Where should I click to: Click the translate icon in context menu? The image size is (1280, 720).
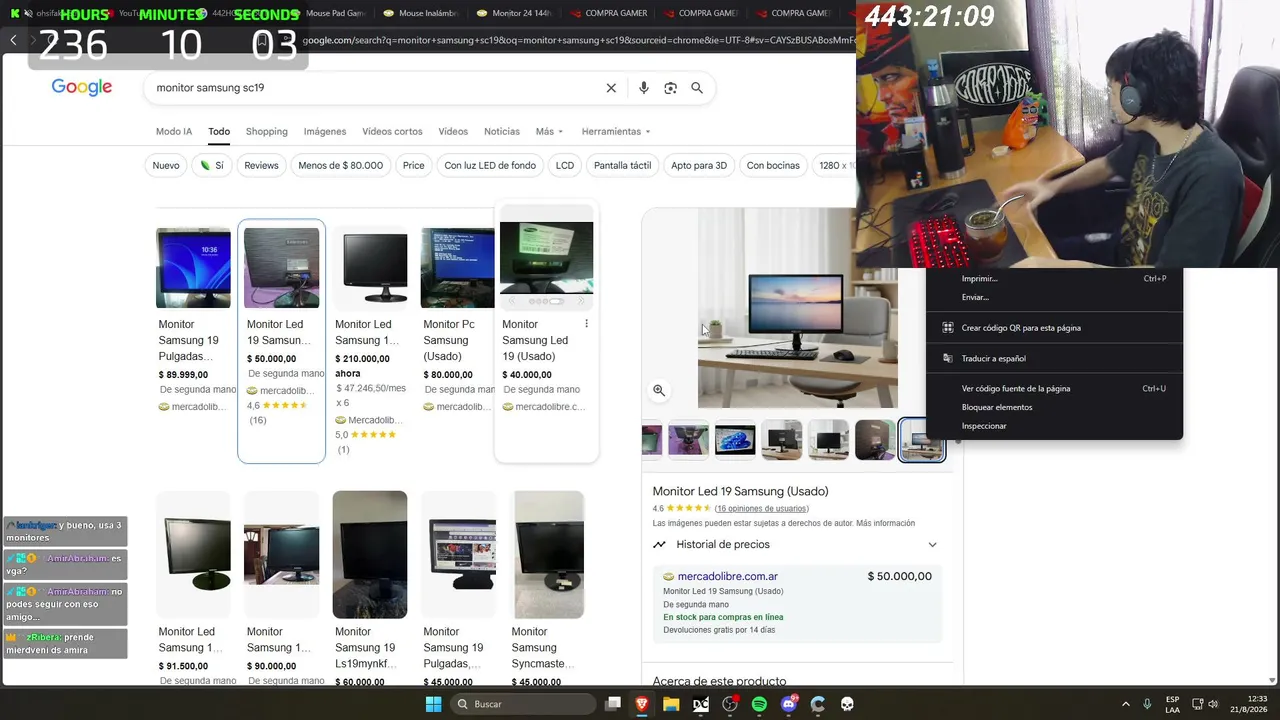click(x=948, y=358)
